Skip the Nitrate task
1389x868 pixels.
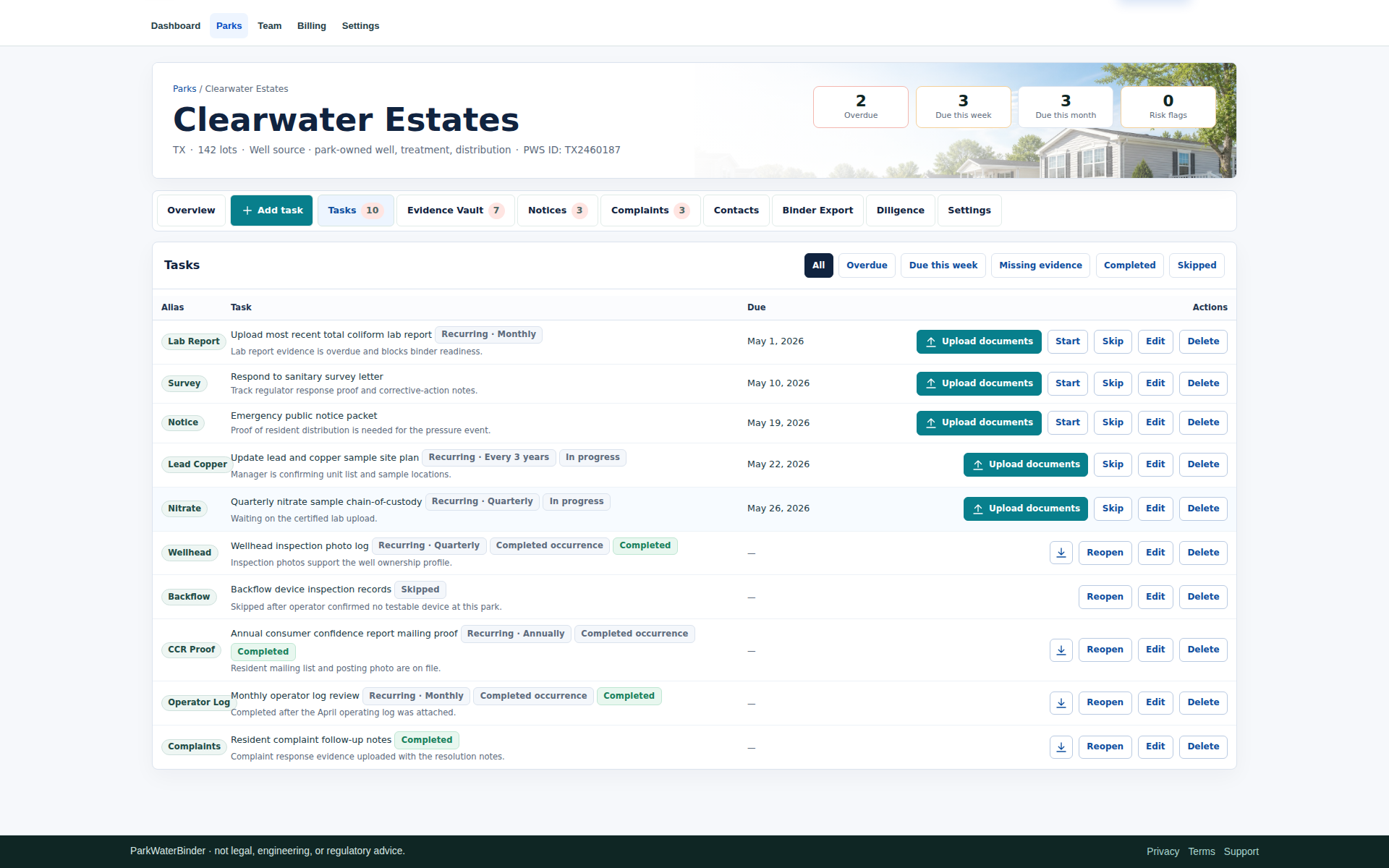(x=1113, y=509)
